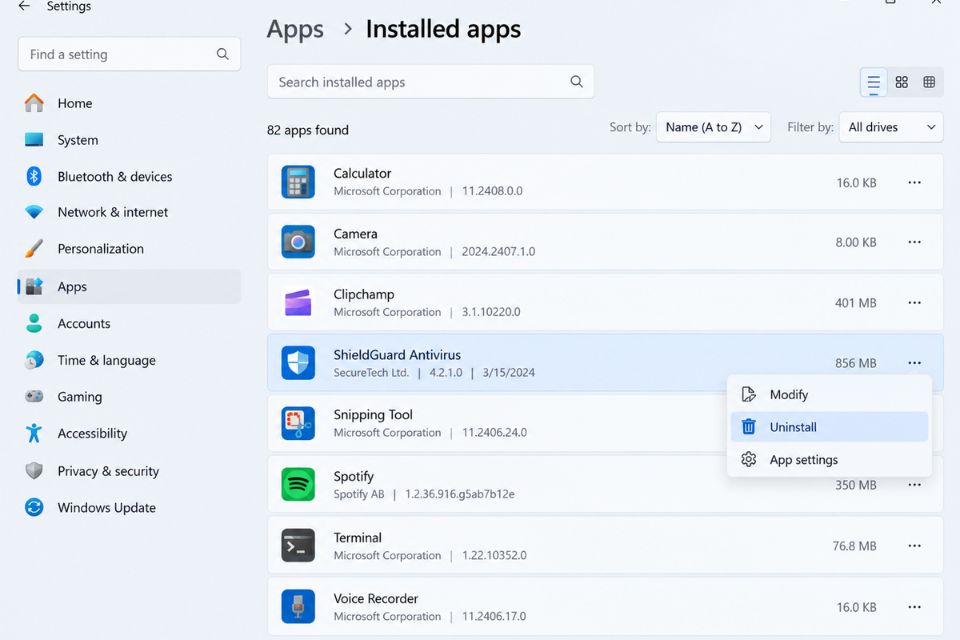Open more options for Calculator

tap(914, 183)
